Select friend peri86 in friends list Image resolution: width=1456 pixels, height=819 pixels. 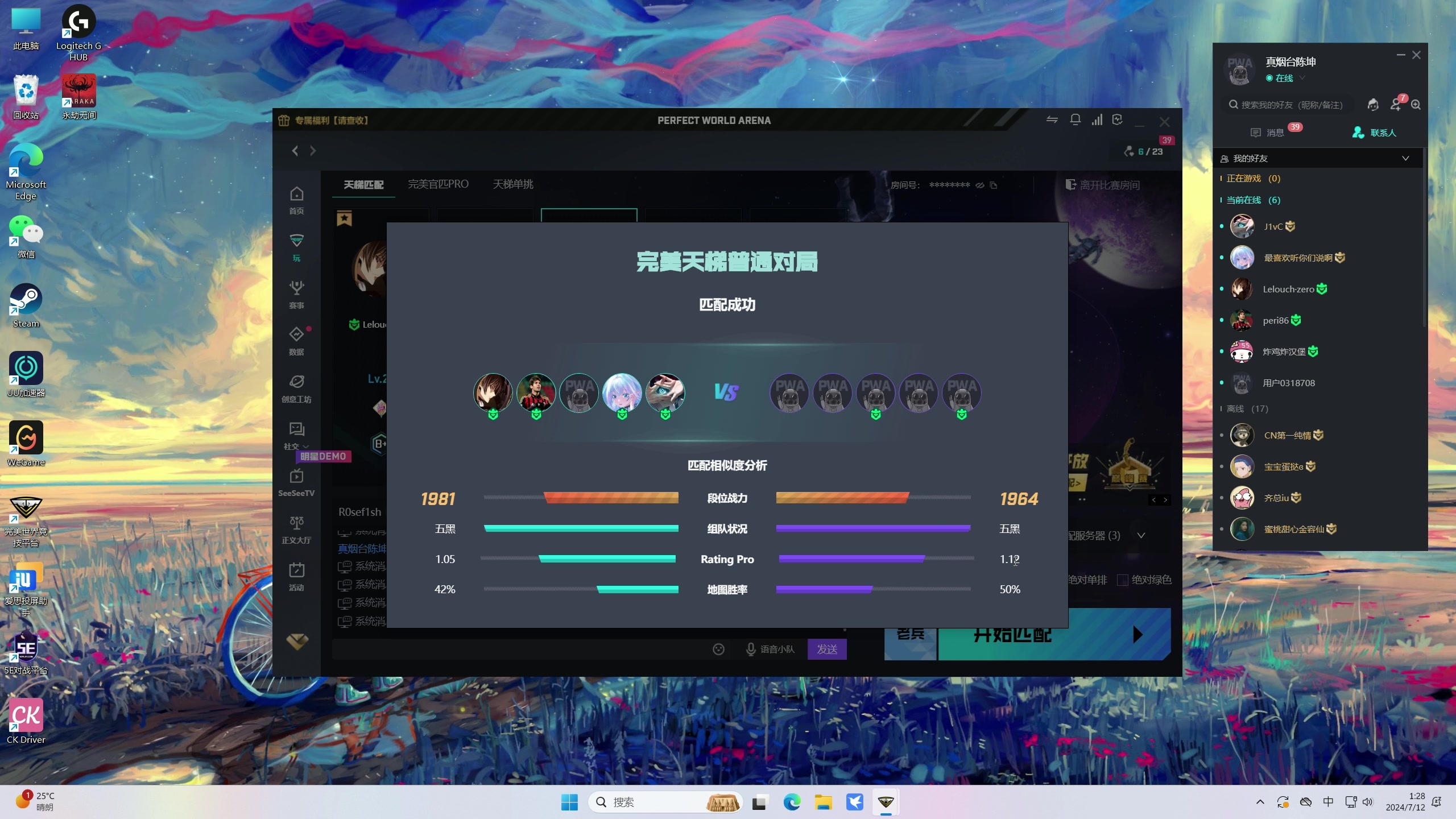click(1318, 320)
